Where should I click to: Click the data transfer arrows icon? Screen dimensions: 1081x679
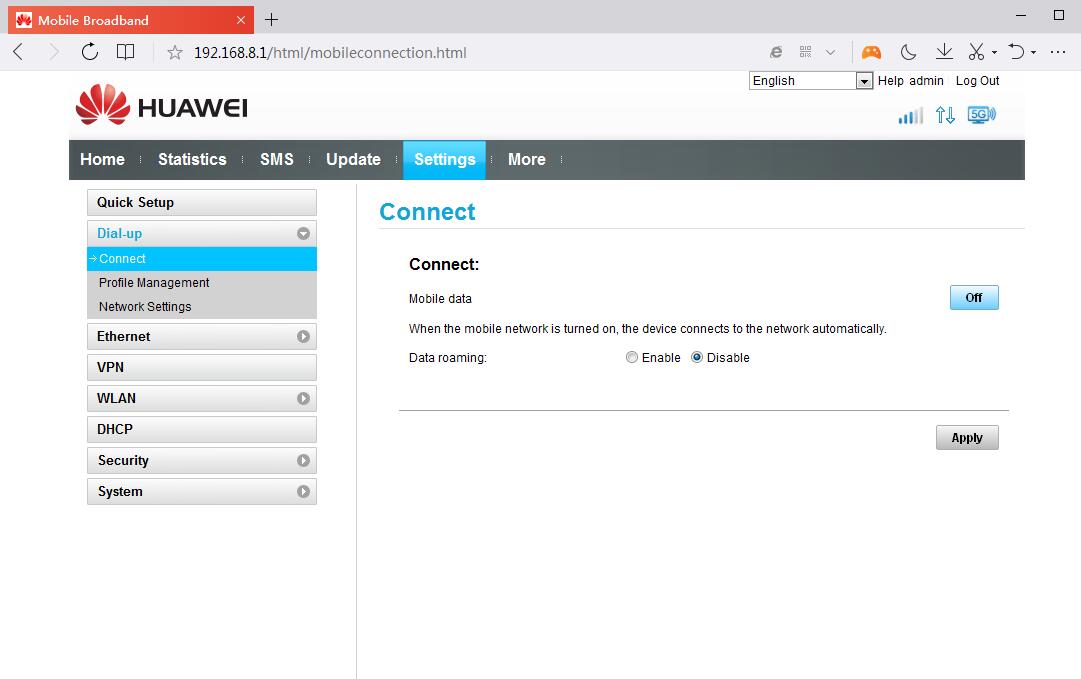click(945, 115)
